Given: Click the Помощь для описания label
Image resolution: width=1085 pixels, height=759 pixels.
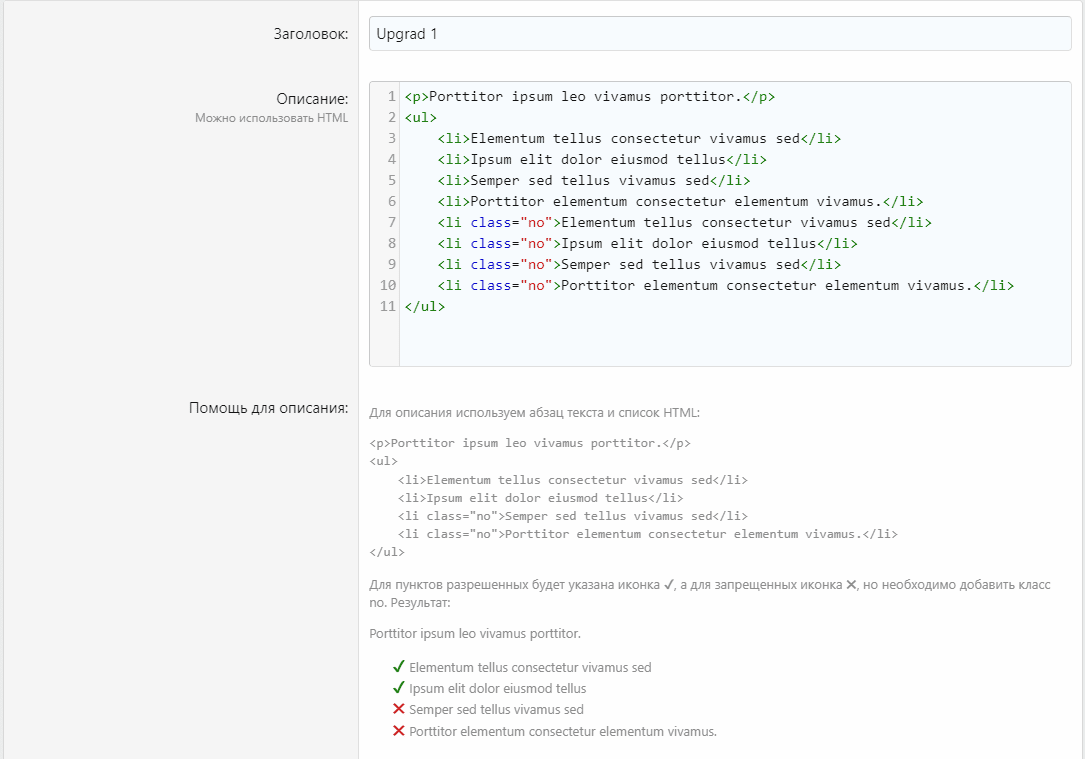Looking at the screenshot, I should 268,407.
